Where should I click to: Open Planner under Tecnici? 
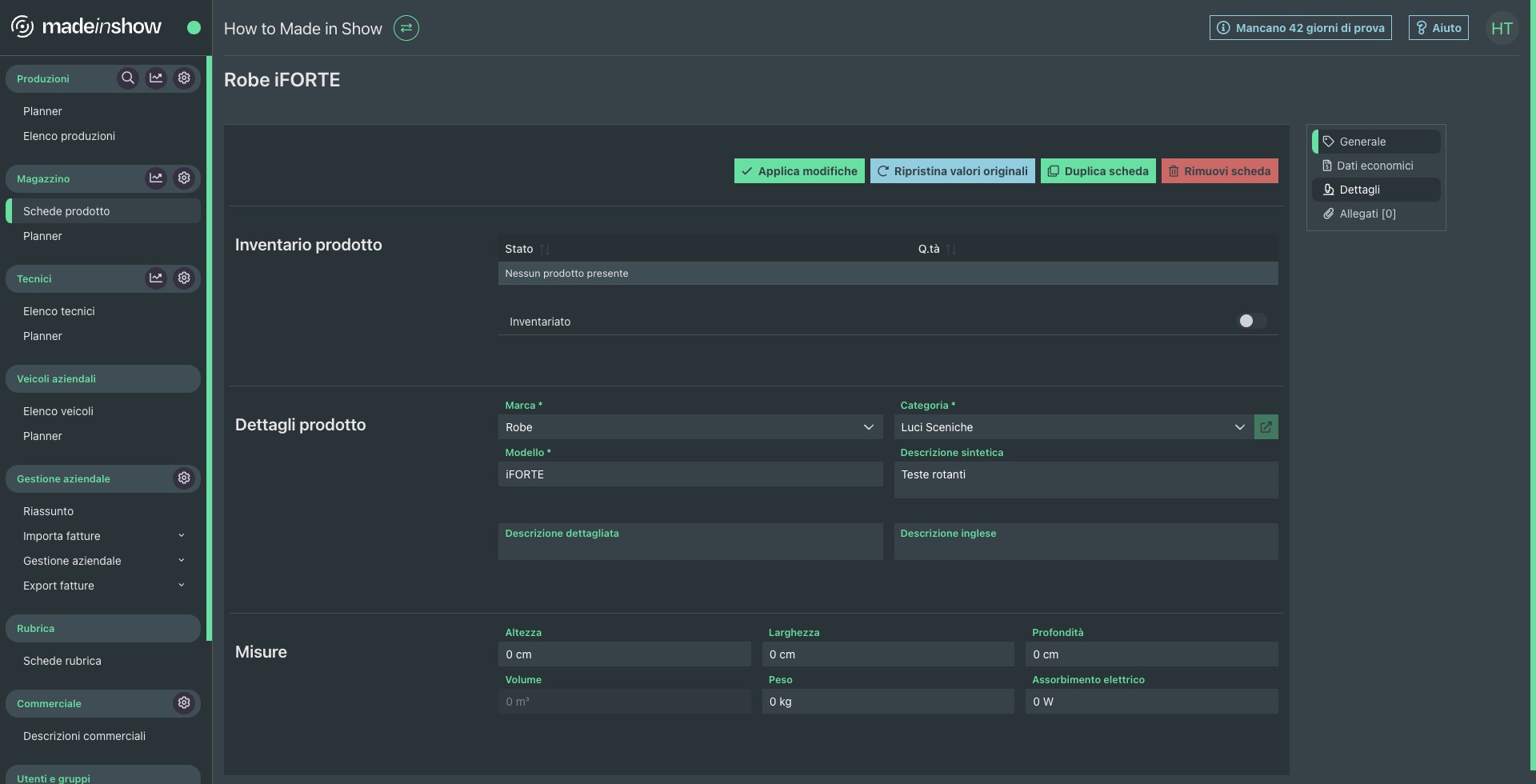click(42, 336)
